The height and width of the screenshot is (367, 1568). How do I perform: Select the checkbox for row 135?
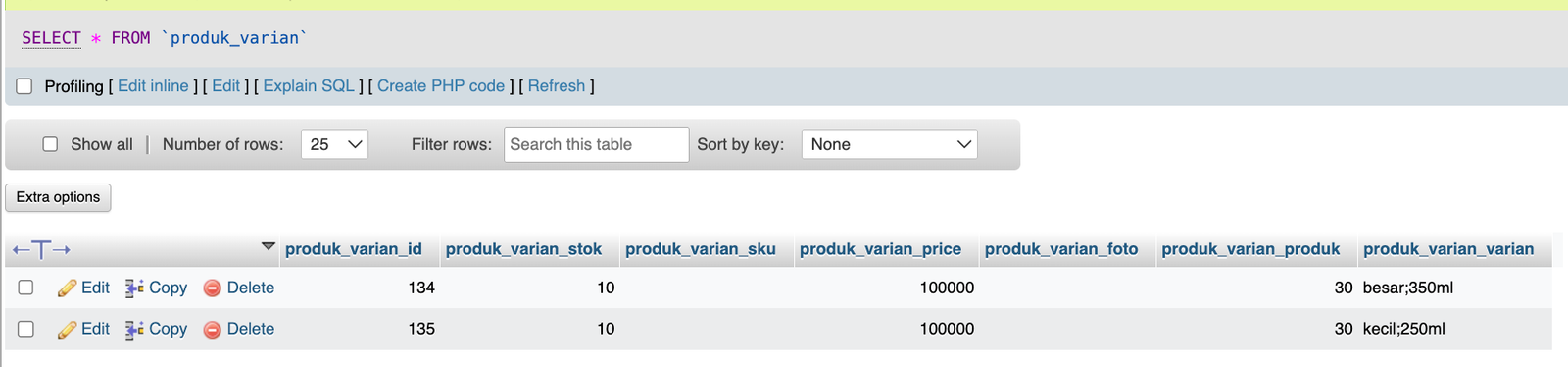point(26,329)
